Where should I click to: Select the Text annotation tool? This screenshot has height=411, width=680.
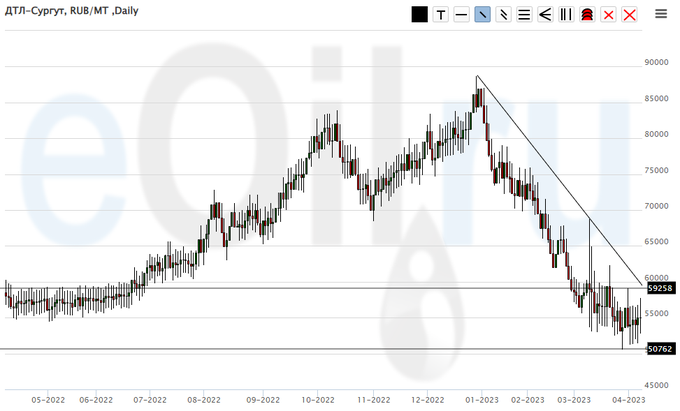point(440,14)
